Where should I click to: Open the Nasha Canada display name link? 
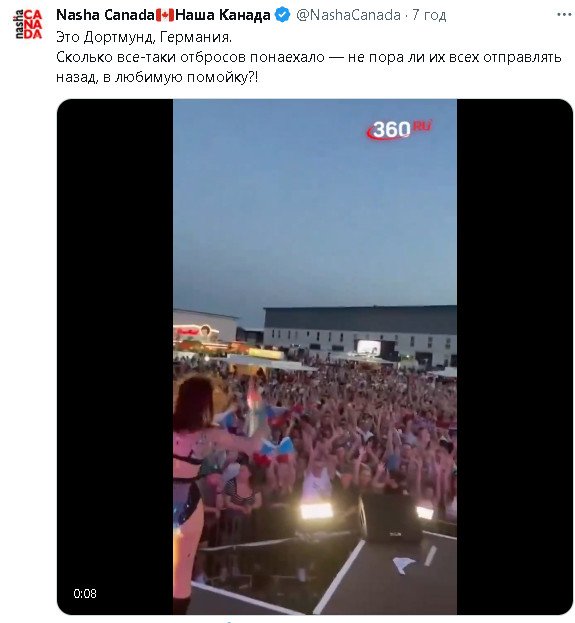(x=105, y=15)
